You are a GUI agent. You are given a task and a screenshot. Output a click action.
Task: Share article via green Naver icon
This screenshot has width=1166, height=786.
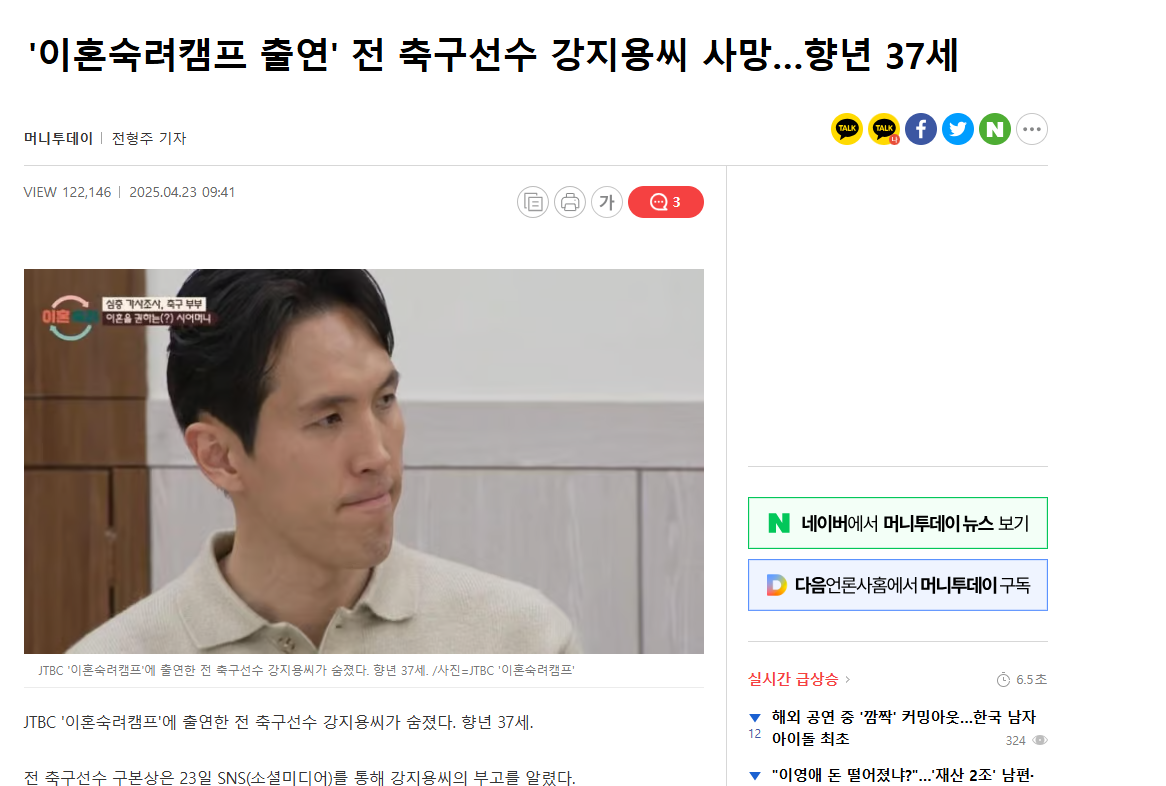[995, 129]
